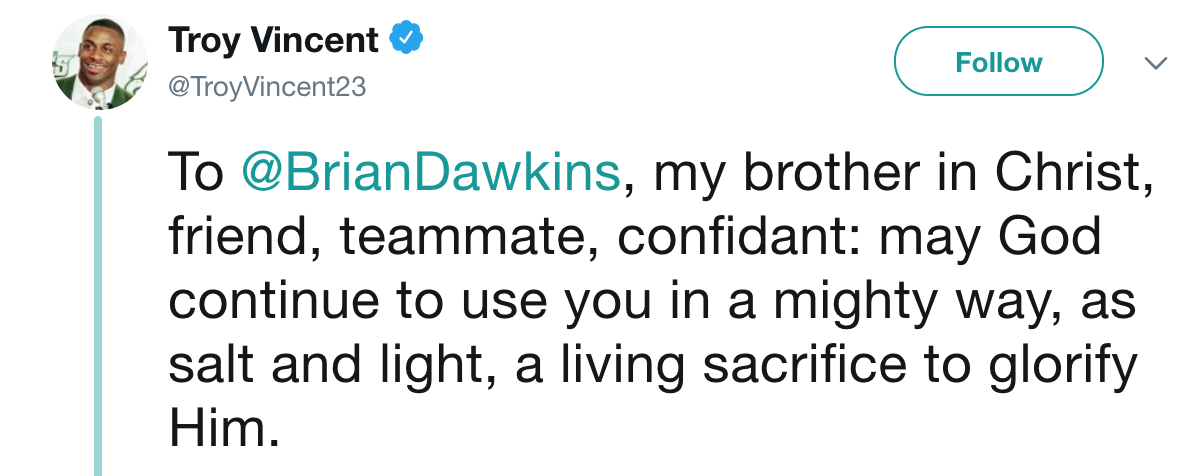Expand the tweet options chevron
The image size is (1200, 476).
1155,63
